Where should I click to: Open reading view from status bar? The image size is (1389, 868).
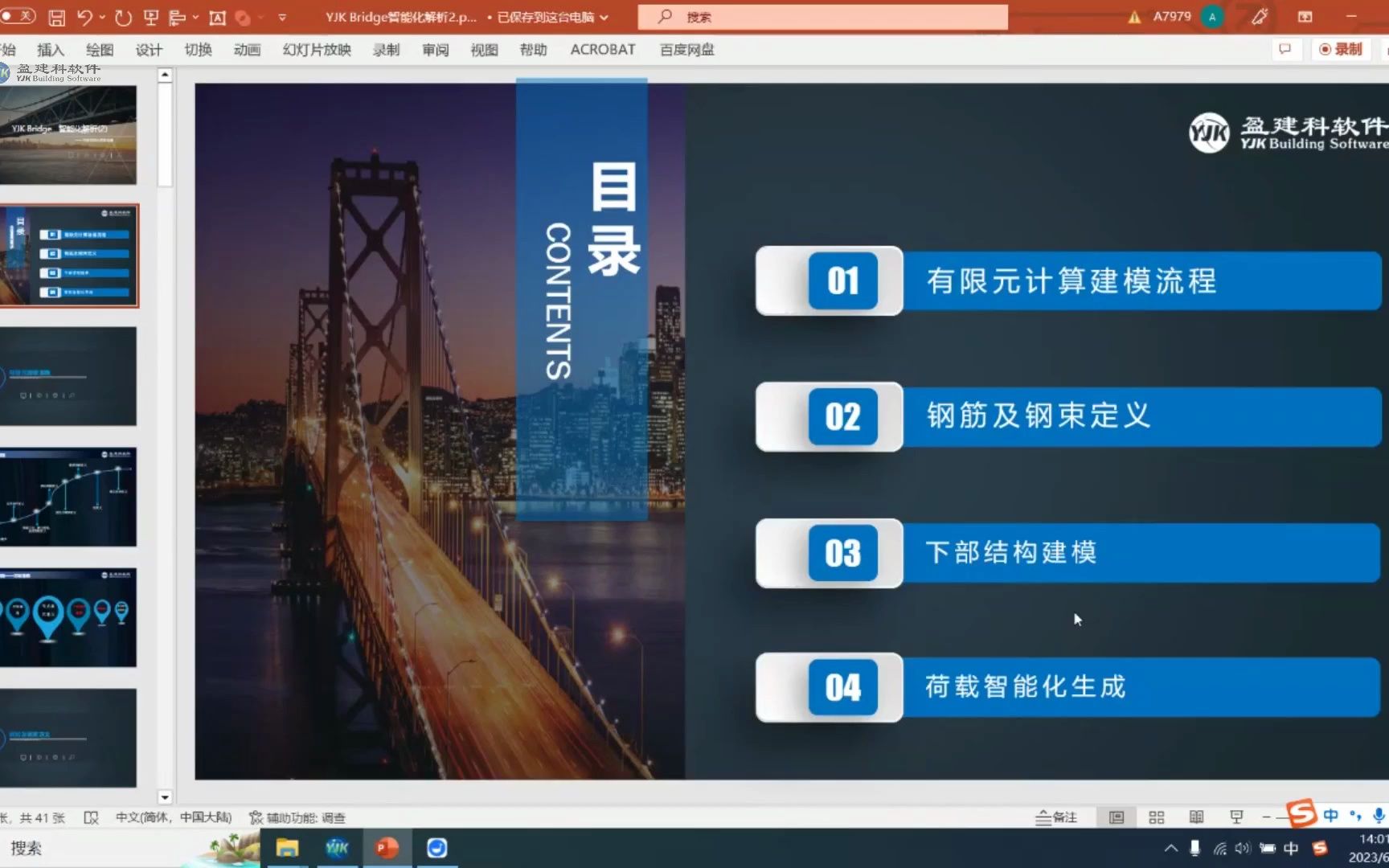1196,817
